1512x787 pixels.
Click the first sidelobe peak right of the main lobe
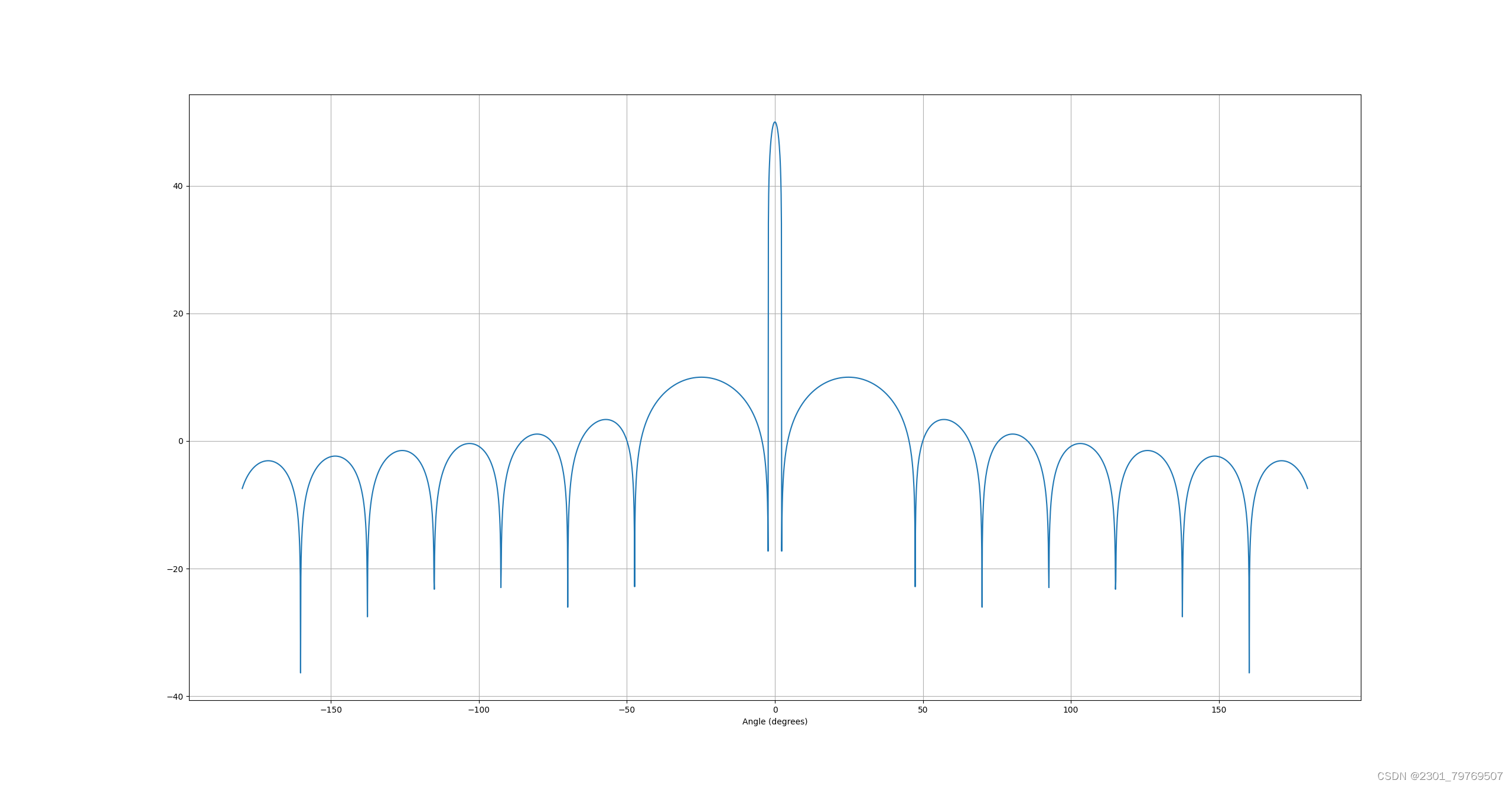848,377
